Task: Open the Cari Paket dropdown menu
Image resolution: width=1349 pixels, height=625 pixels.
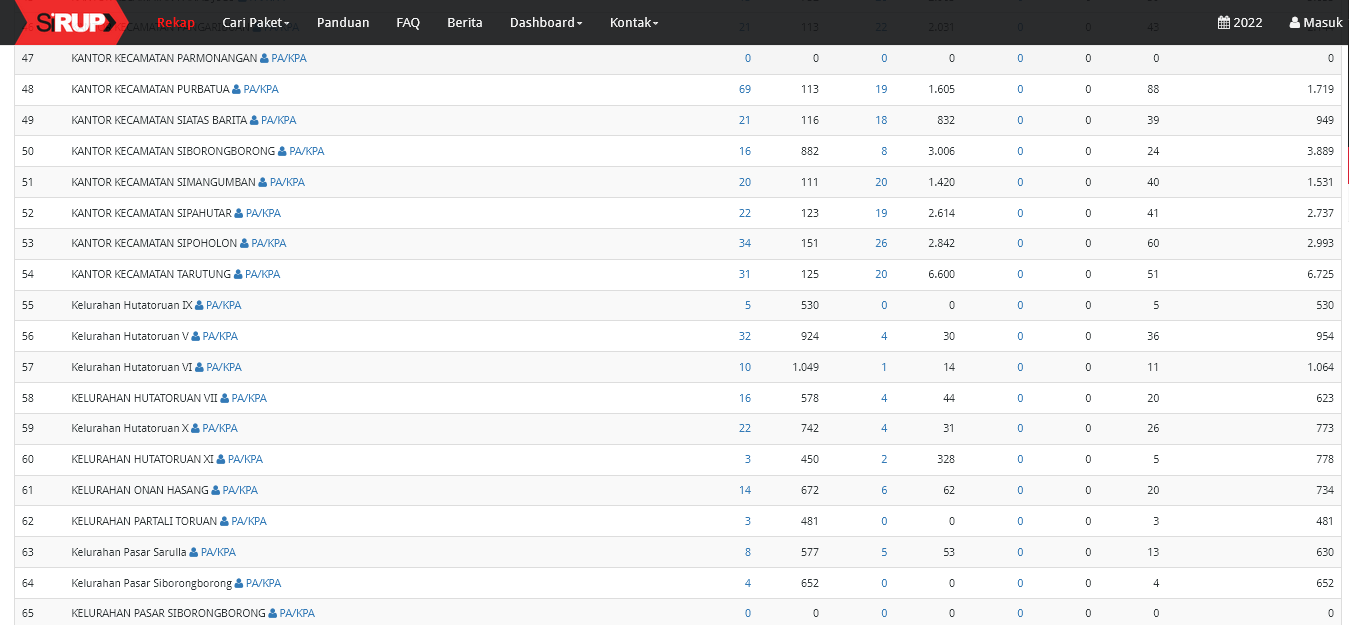Action: (x=255, y=23)
